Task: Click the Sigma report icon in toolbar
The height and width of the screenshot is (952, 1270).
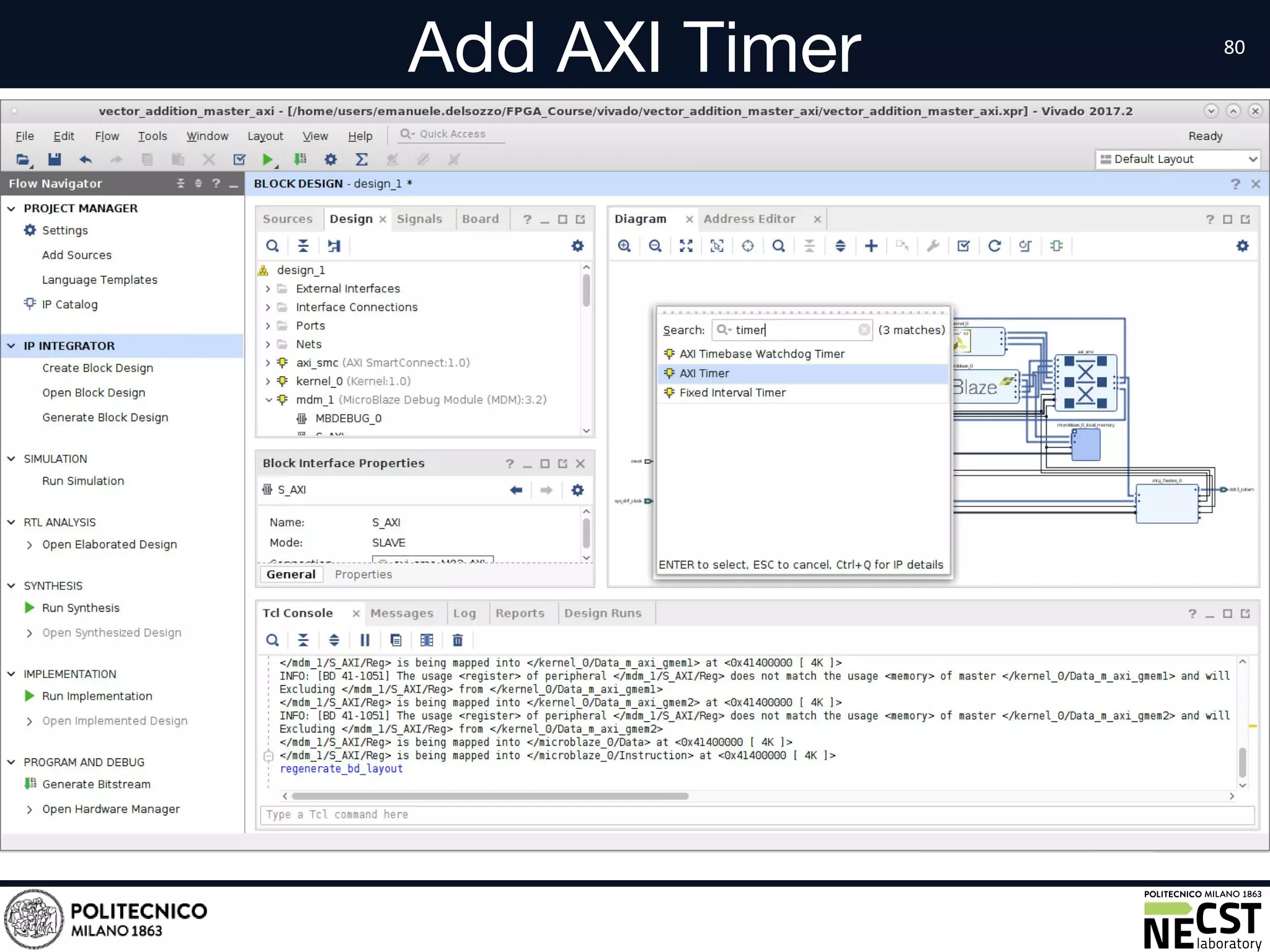Action: pyautogui.click(x=362, y=159)
